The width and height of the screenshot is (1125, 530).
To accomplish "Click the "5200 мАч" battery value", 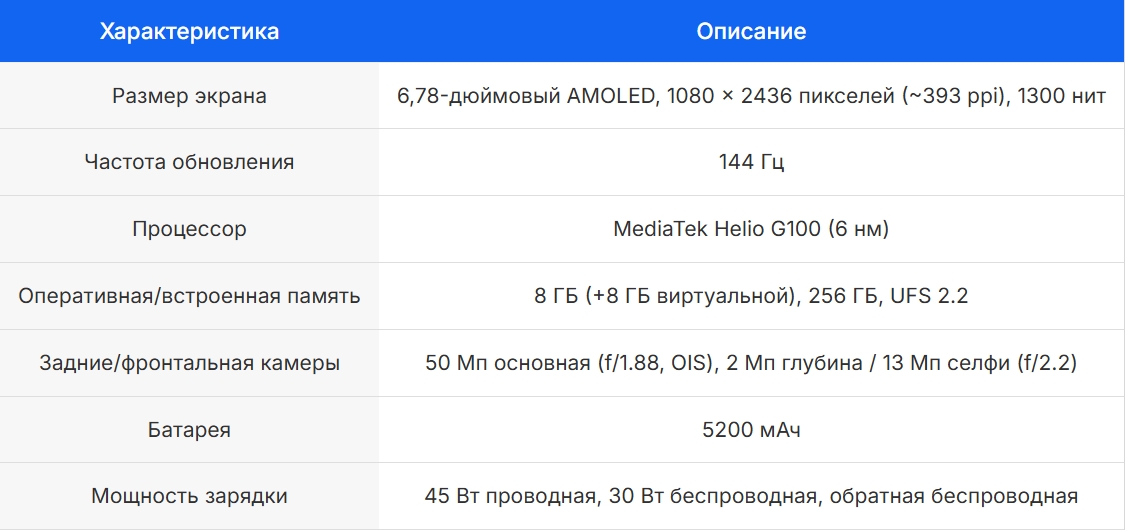I will pos(751,430).
